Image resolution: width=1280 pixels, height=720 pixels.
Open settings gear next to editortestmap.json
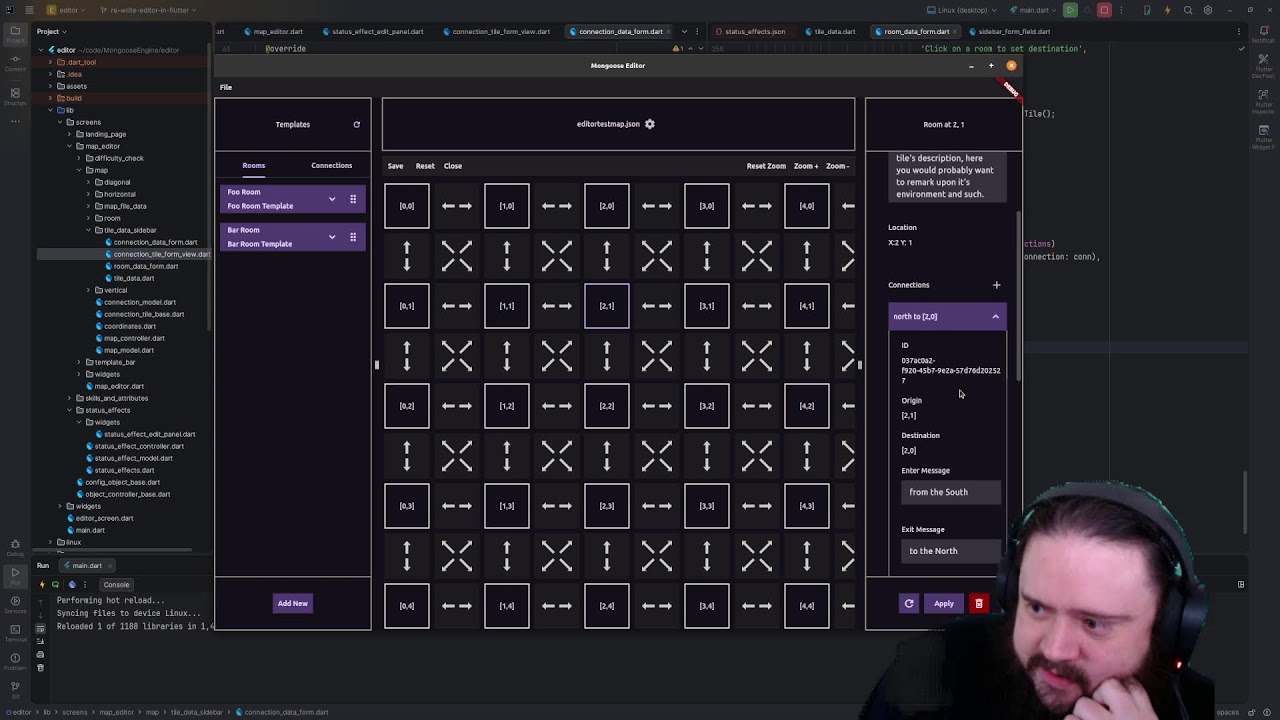point(650,124)
